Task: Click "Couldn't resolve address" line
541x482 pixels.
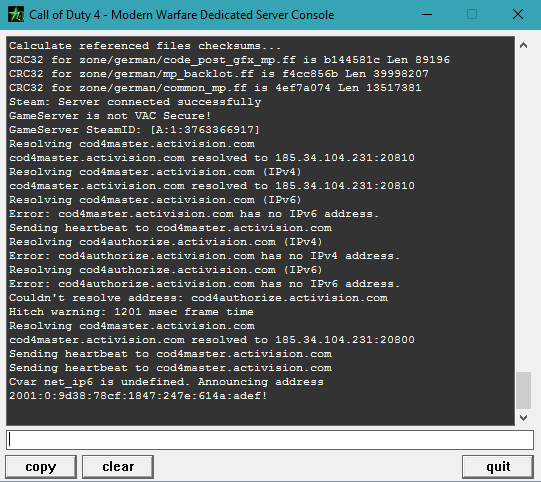Action: [x=198, y=298]
